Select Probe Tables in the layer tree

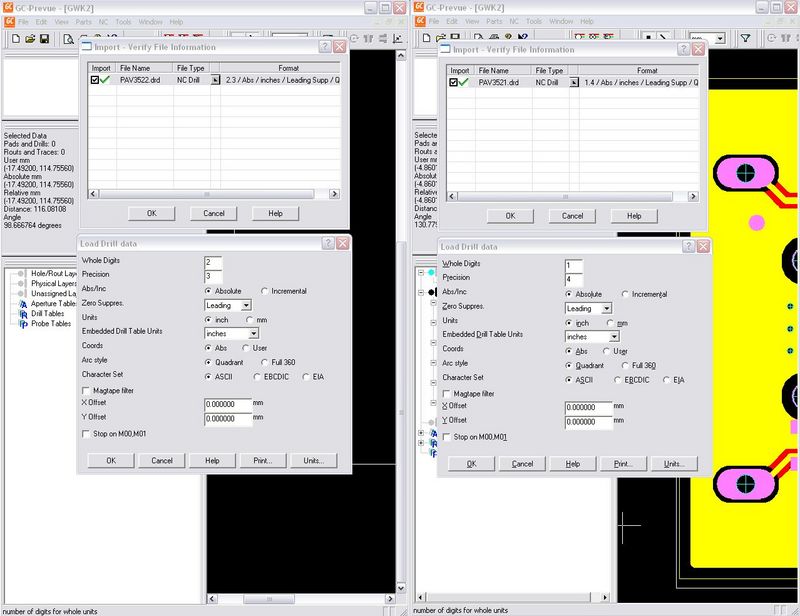(50, 323)
